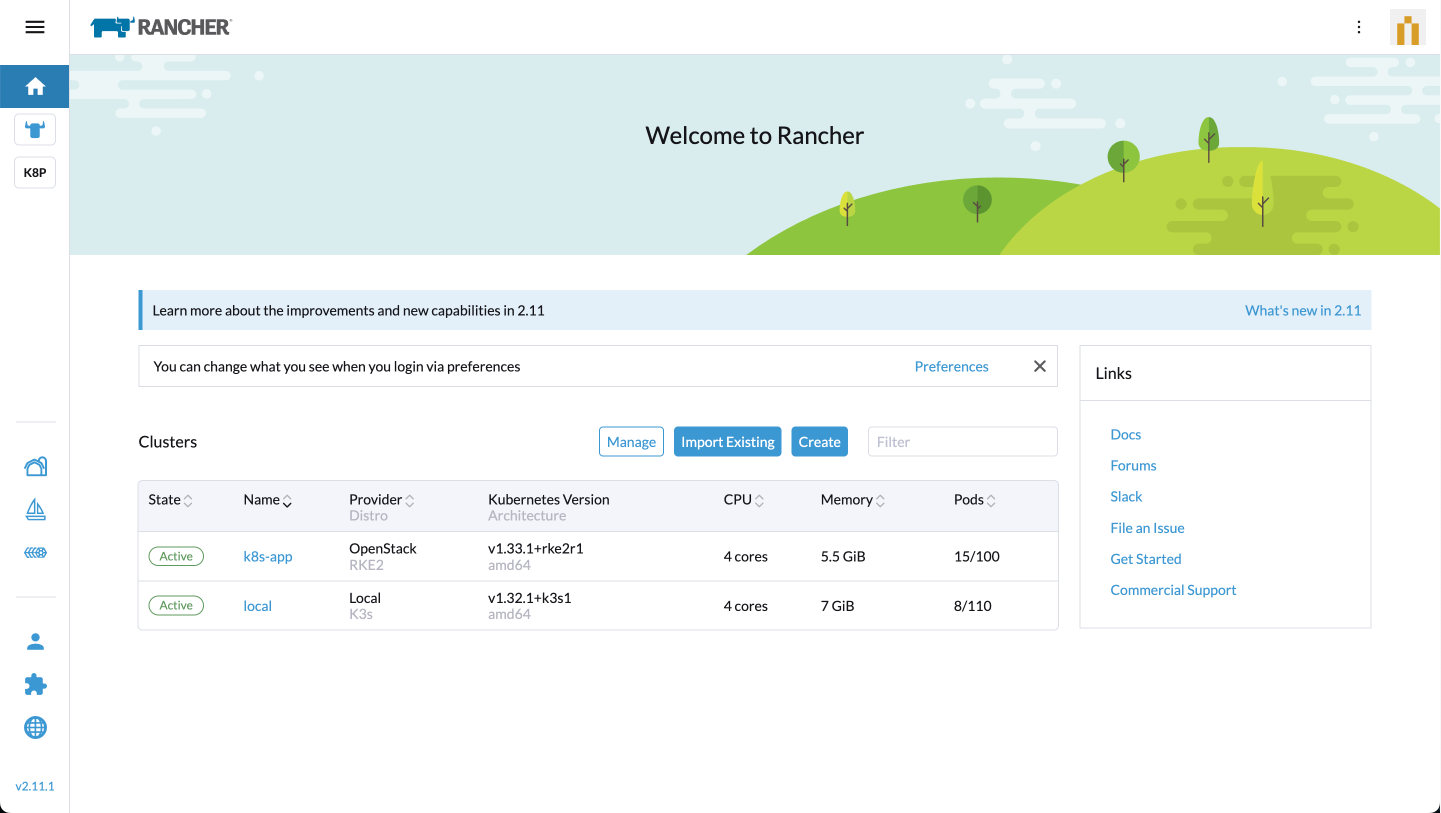Open Virtualization Management icon in sidebar
1441x813 pixels.
pyautogui.click(x=35, y=553)
